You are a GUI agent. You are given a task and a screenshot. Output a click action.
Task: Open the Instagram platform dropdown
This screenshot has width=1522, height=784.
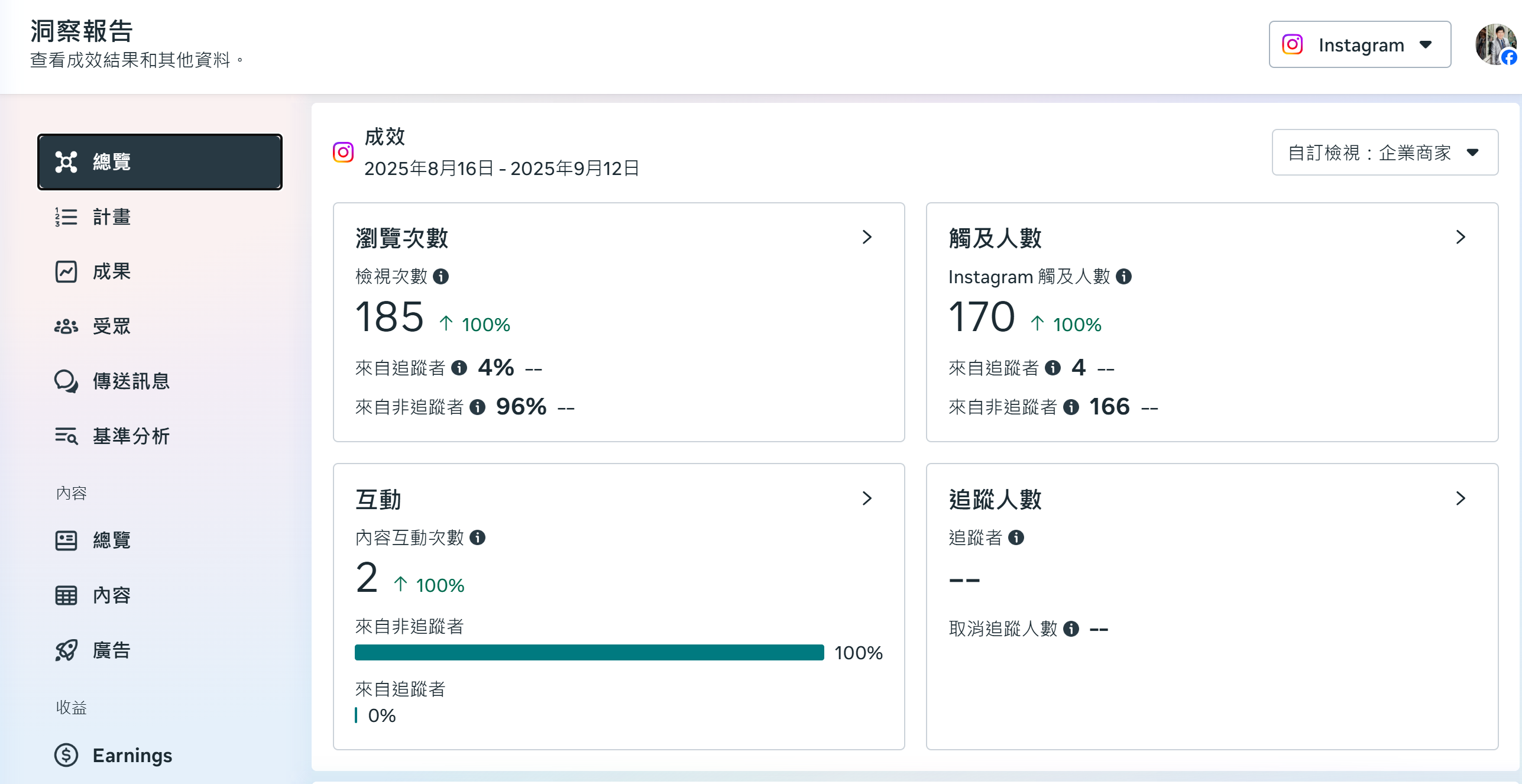point(1359,45)
